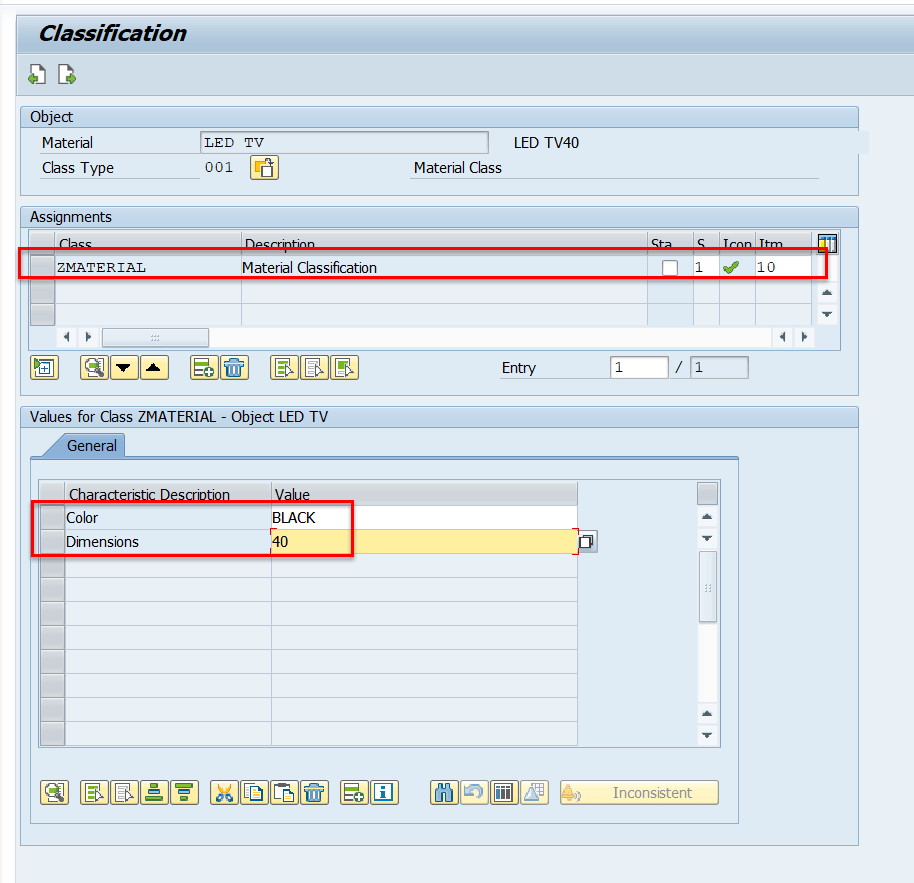Undo the last value change
Screen dimensions: 914x883
(x=473, y=792)
